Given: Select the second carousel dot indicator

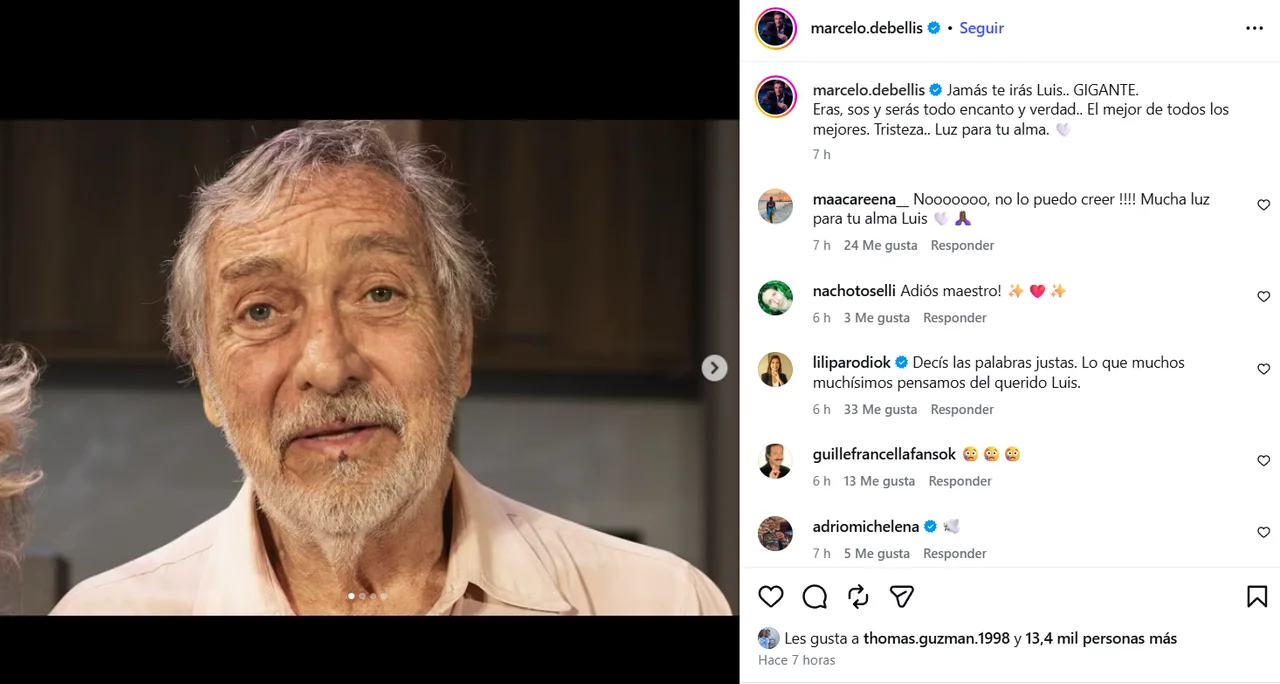Looking at the screenshot, I should point(362,596).
